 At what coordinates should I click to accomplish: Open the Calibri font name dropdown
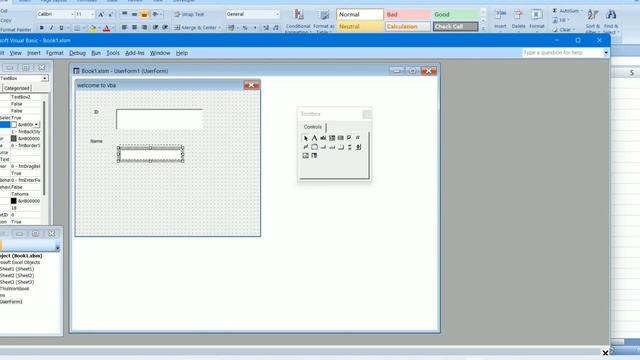pos(72,14)
